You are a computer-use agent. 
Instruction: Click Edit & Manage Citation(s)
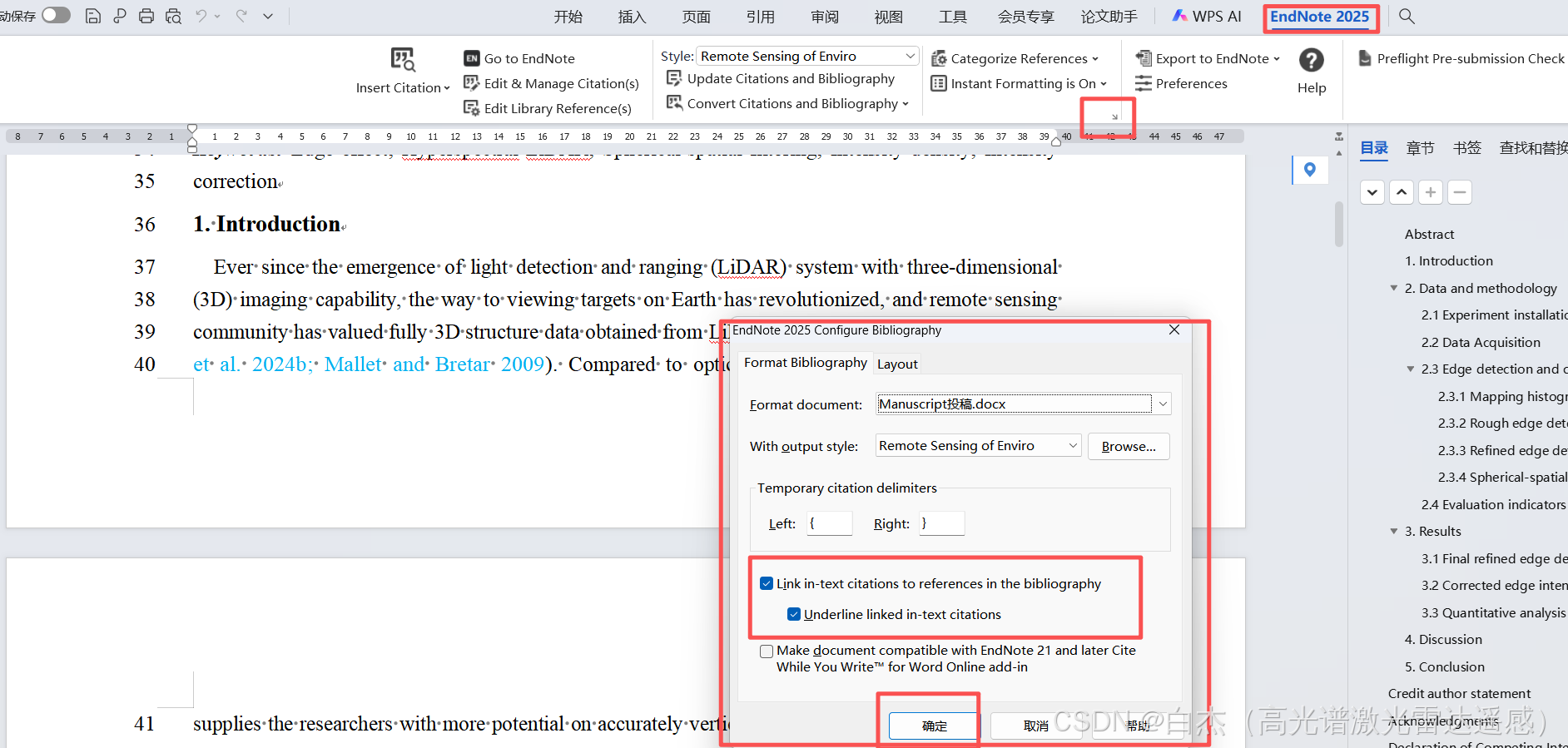551,83
